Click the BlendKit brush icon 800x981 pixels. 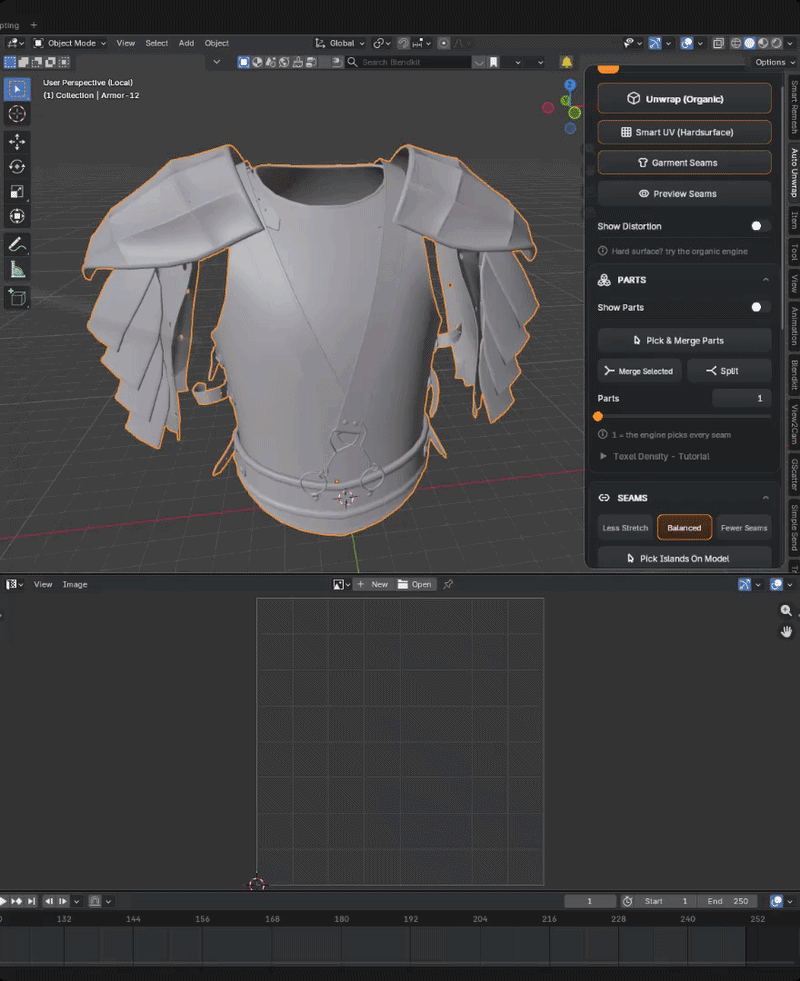point(298,62)
